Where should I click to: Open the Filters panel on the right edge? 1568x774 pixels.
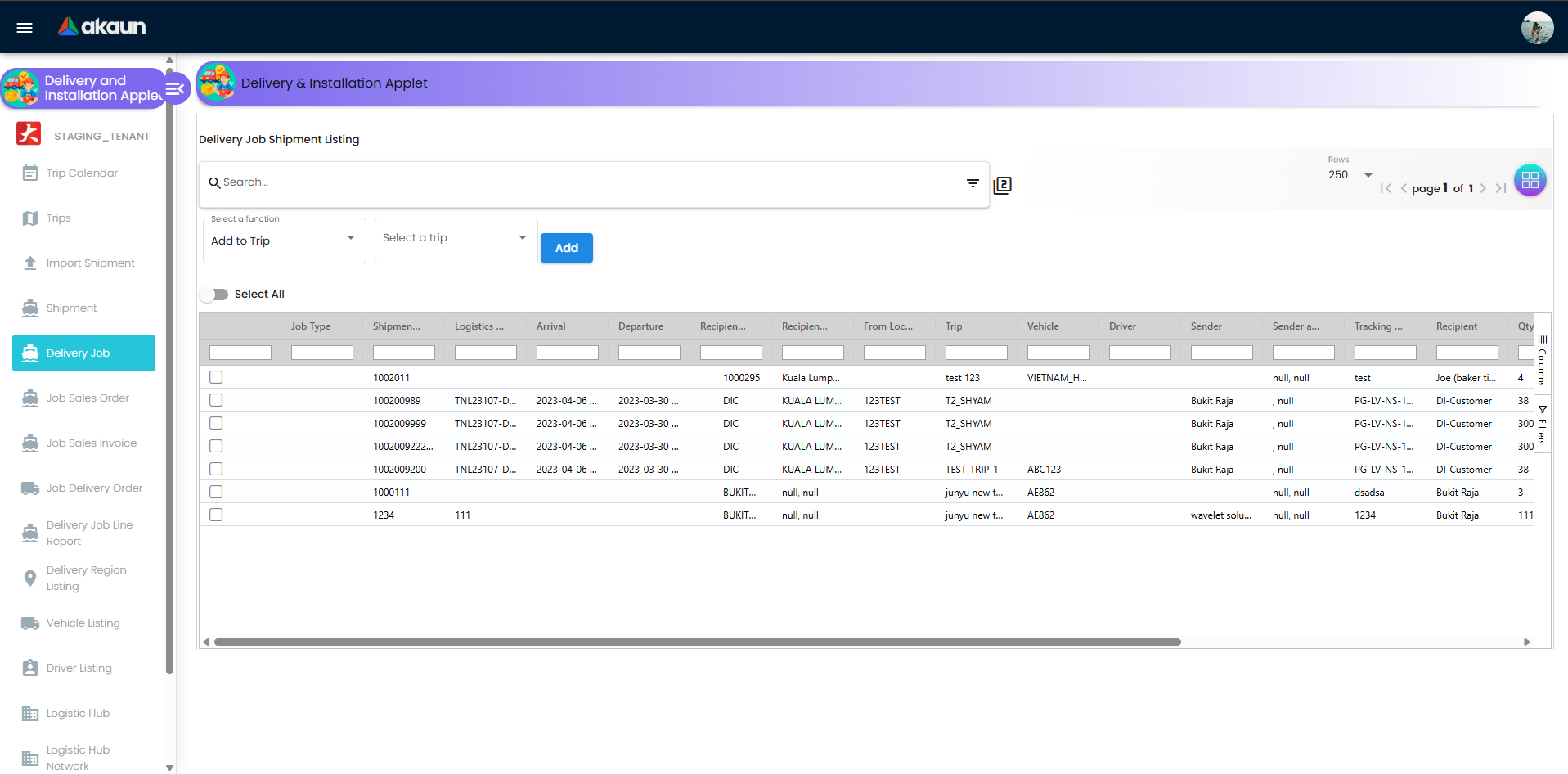click(1543, 425)
